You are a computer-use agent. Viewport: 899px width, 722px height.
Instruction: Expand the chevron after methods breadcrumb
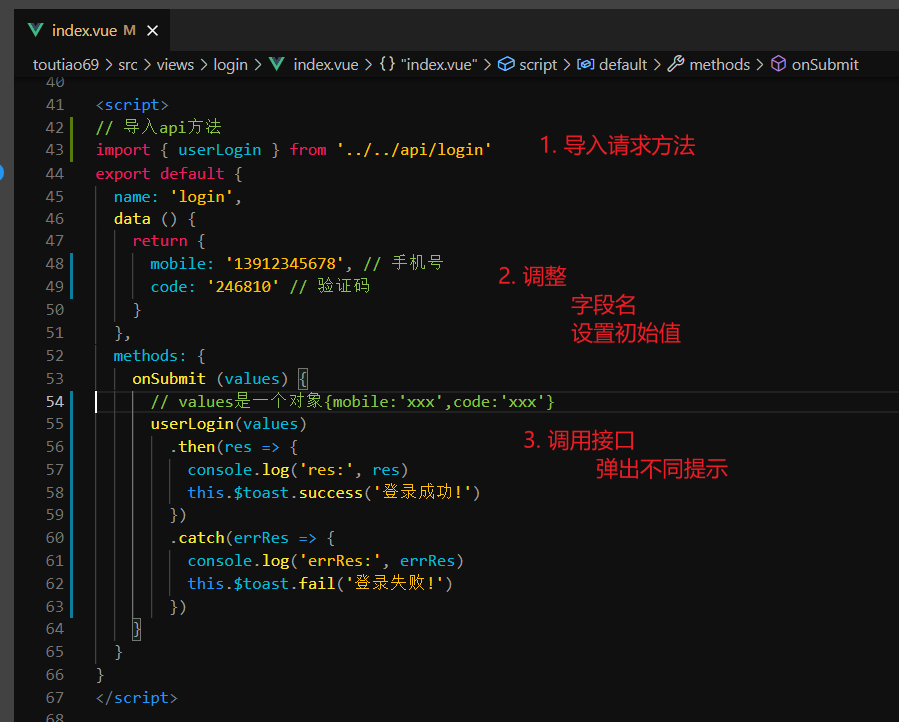[760, 65]
